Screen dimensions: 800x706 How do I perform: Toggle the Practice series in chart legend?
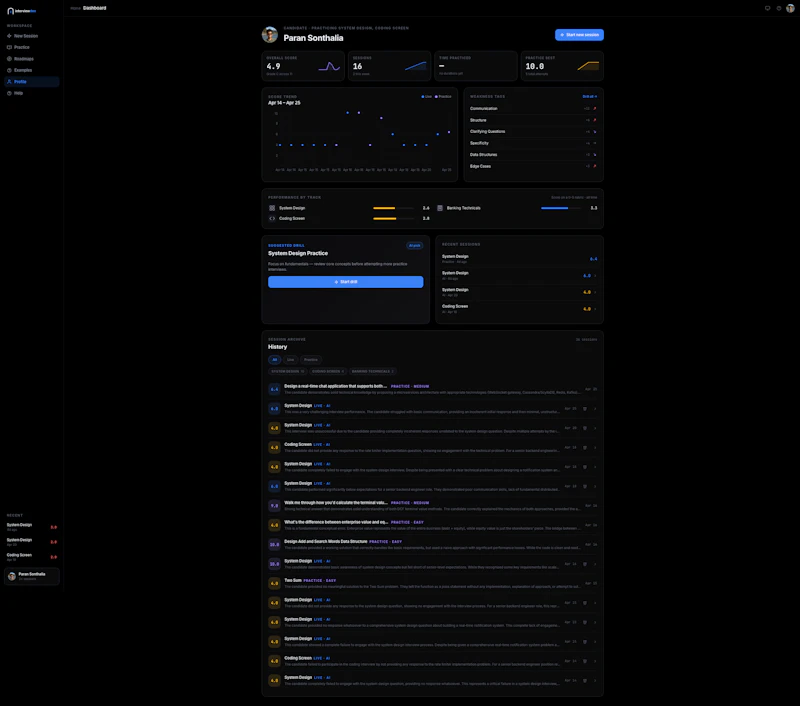(443, 96)
